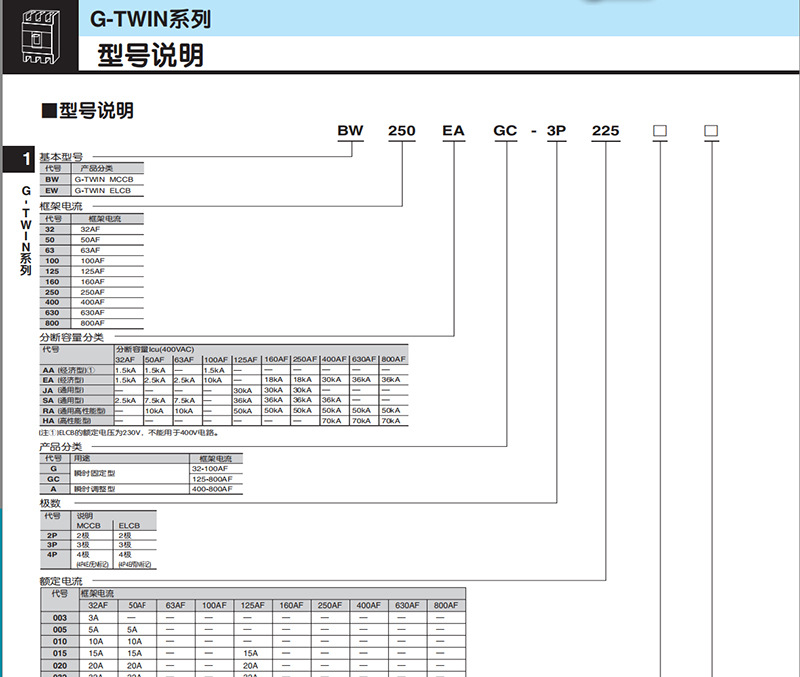Click the G-TWIN ELCB cell
The height and width of the screenshot is (677, 800).
tap(103, 190)
